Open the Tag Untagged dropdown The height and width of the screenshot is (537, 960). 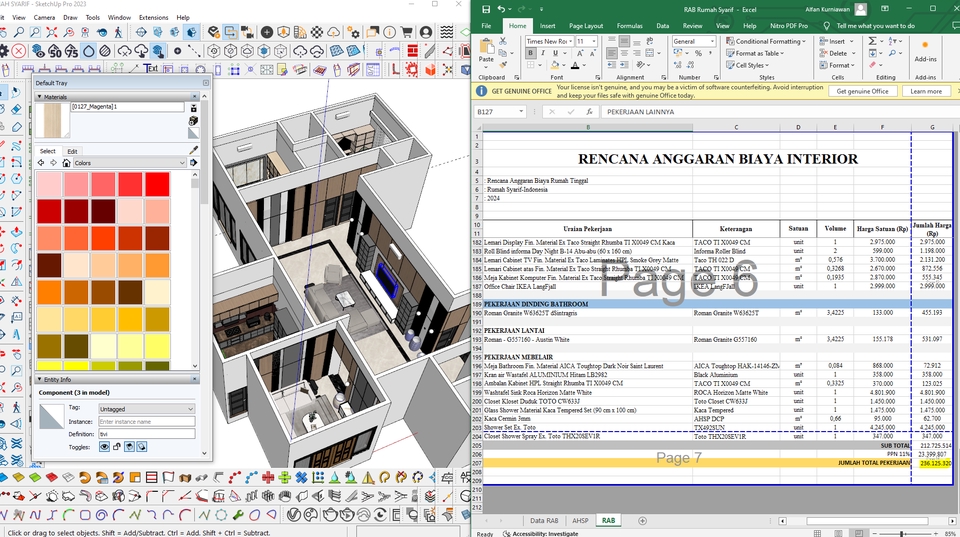tap(146, 408)
